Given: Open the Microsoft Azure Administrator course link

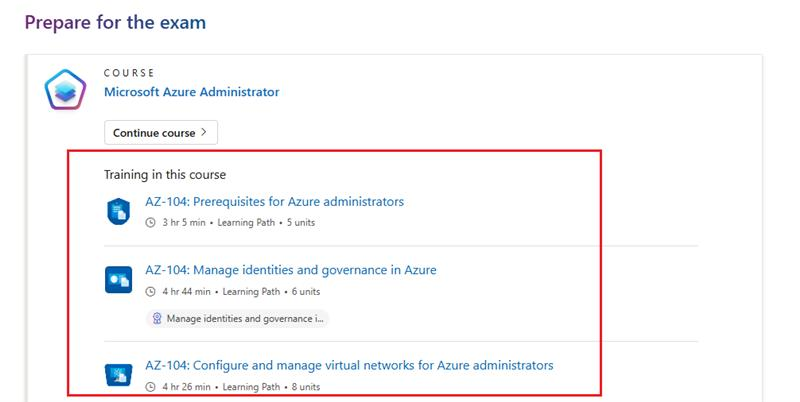Looking at the screenshot, I should (x=191, y=92).
